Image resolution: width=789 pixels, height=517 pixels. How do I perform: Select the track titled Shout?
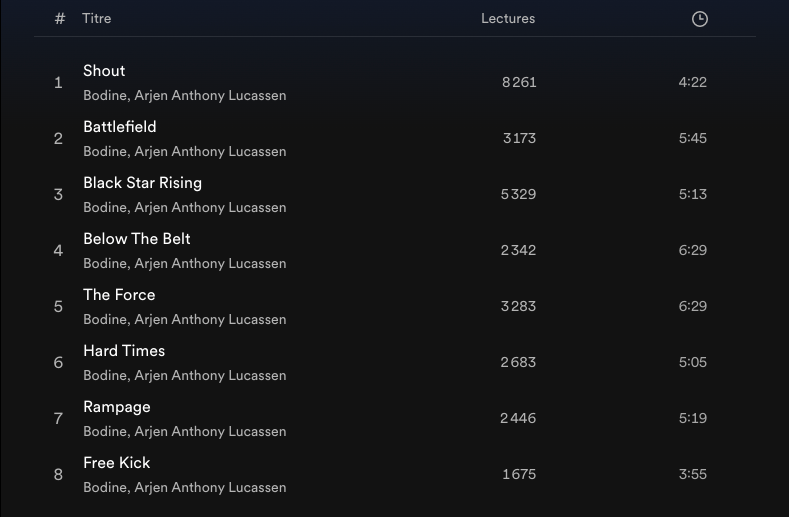[104, 71]
